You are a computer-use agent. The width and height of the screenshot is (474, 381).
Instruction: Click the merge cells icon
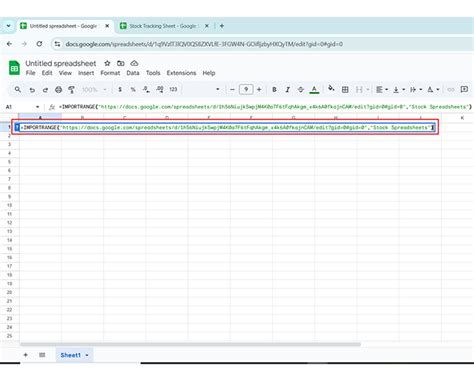(359, 89)
